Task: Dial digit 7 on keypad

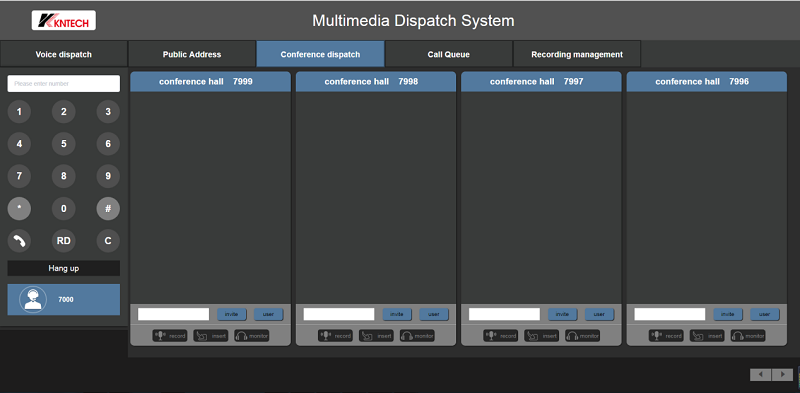Action: coord(19,176)
